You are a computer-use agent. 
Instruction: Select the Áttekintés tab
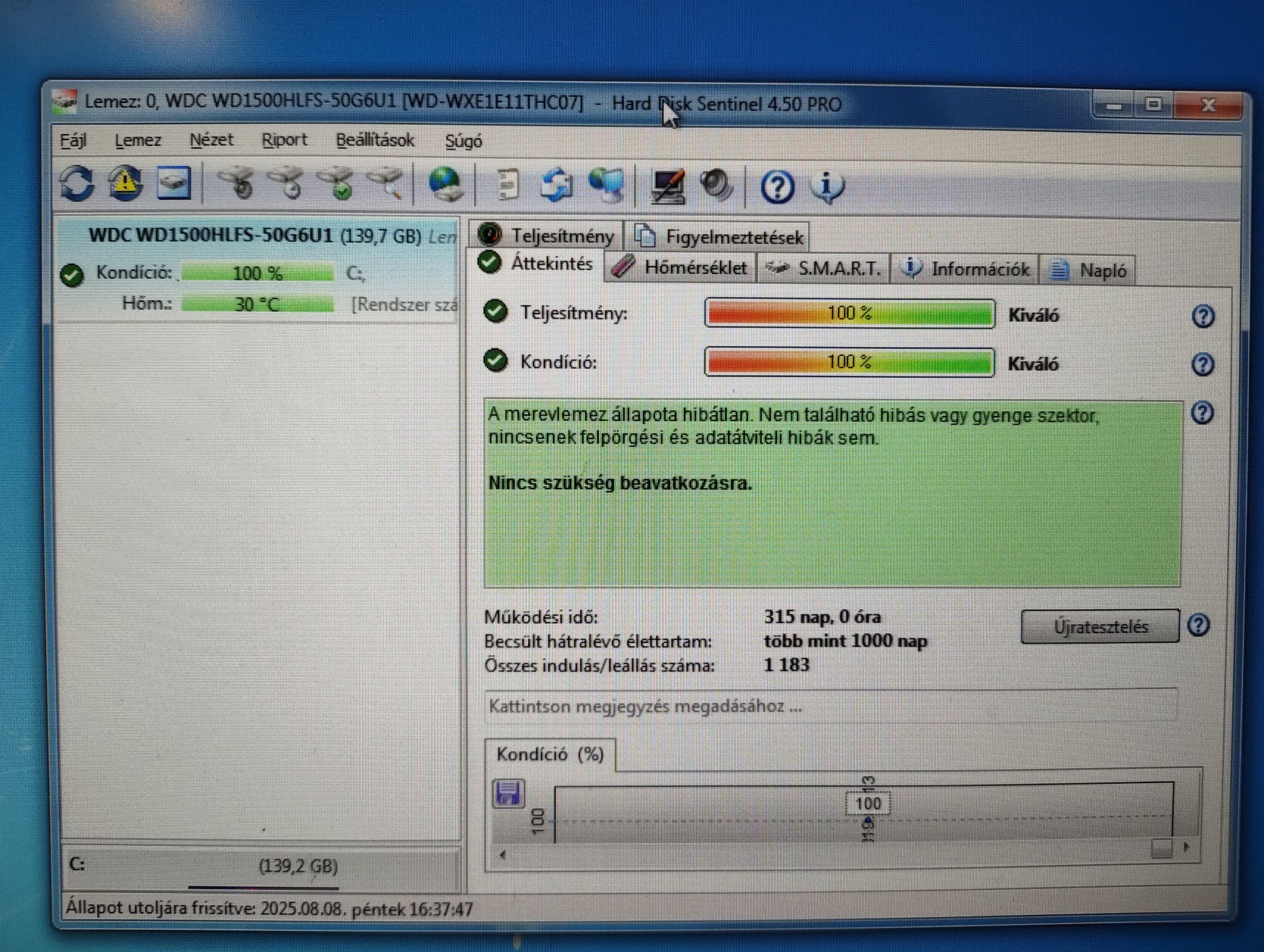point(536,264)
